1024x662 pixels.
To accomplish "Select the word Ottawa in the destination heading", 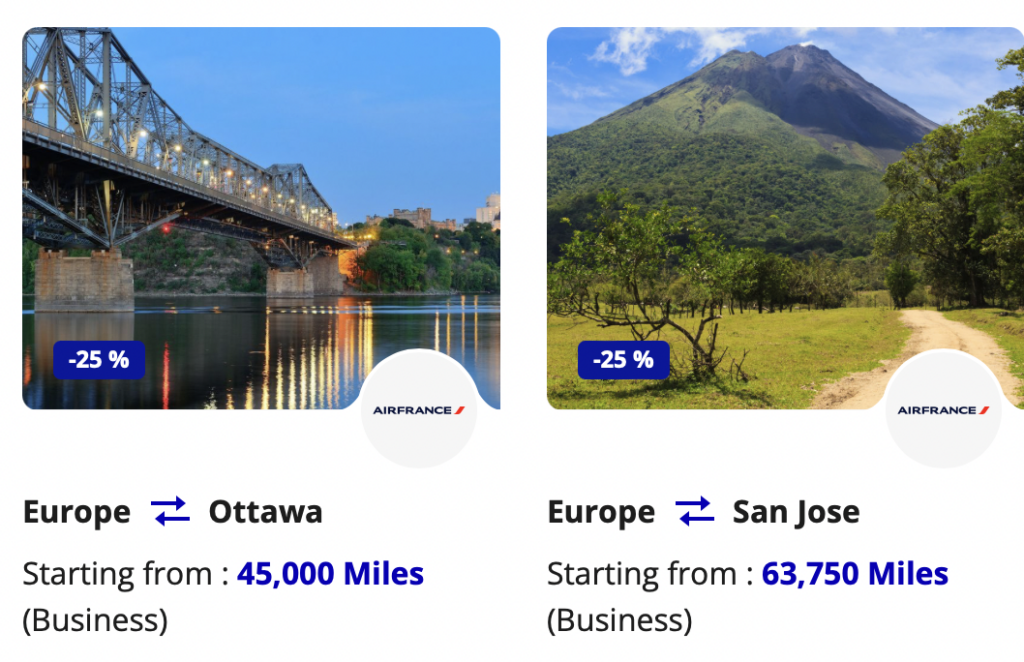I will click(266, 512).
